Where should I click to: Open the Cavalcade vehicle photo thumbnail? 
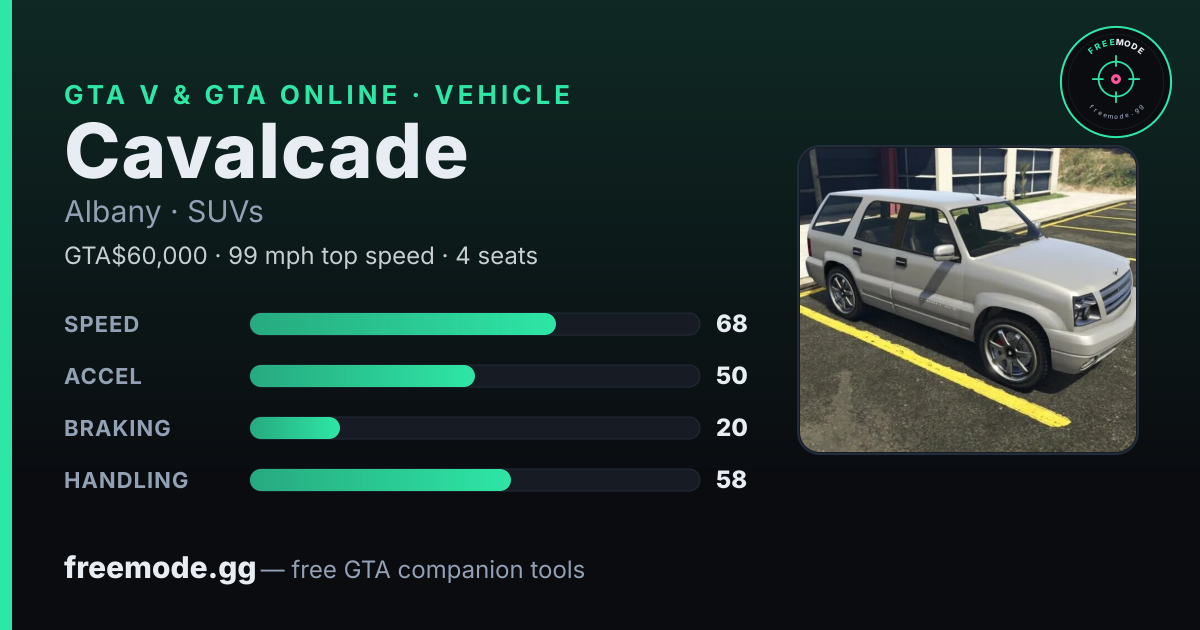pos(968,300)
